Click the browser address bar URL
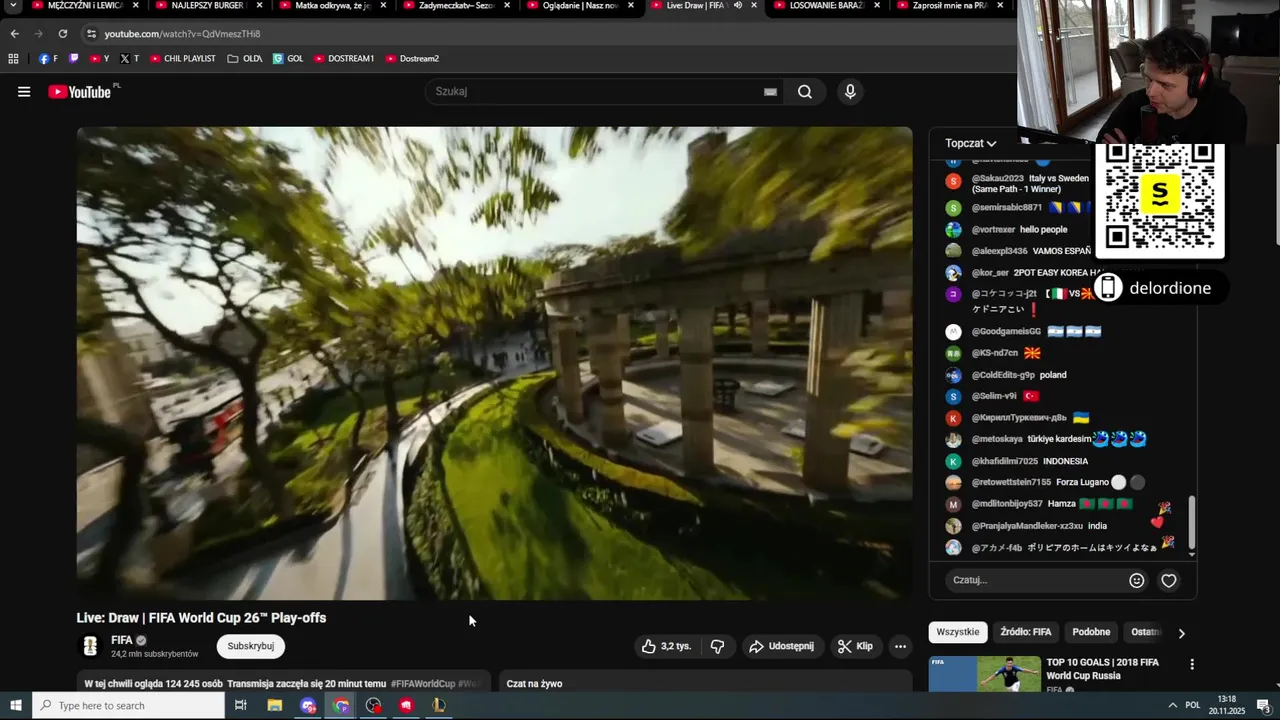This screenshot has width=1280, height=720. 182,34
